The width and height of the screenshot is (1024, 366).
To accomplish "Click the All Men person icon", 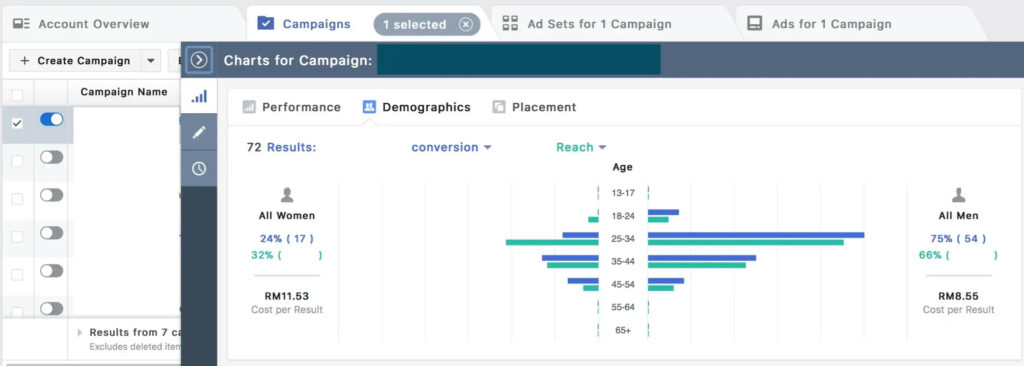I will point(958,195).
